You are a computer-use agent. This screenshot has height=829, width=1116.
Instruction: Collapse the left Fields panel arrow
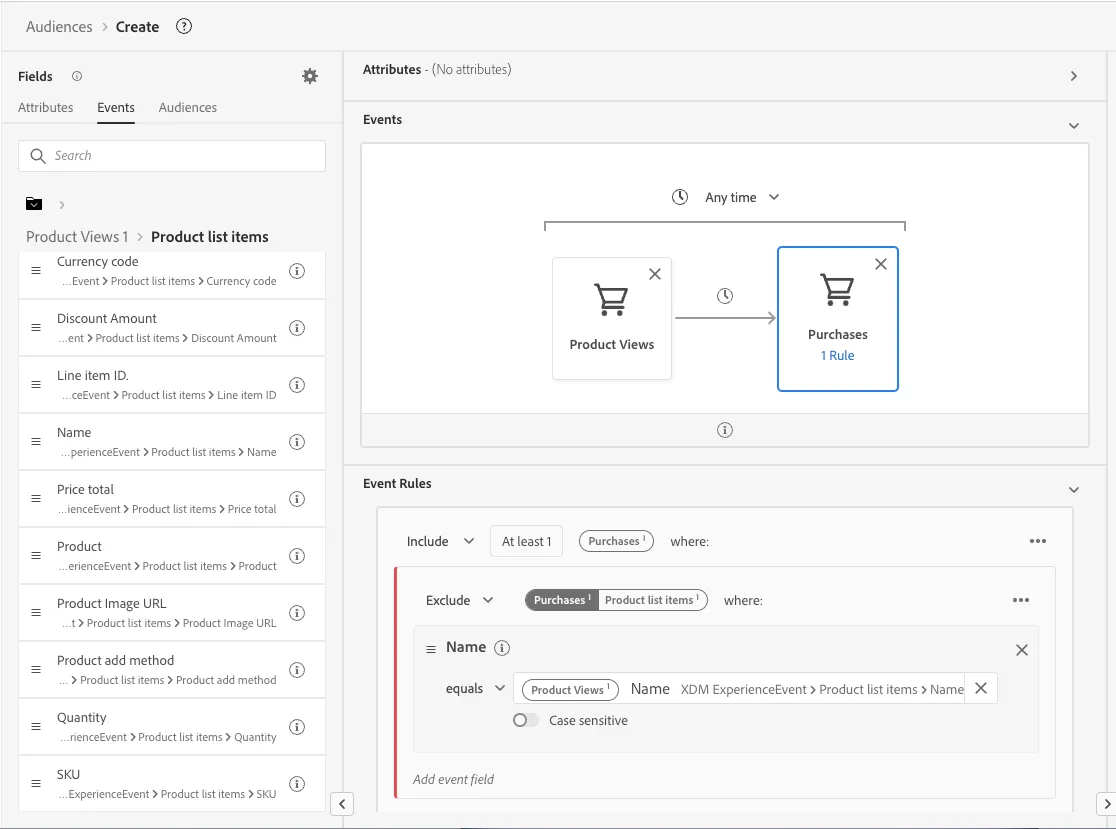click(342, 803)
